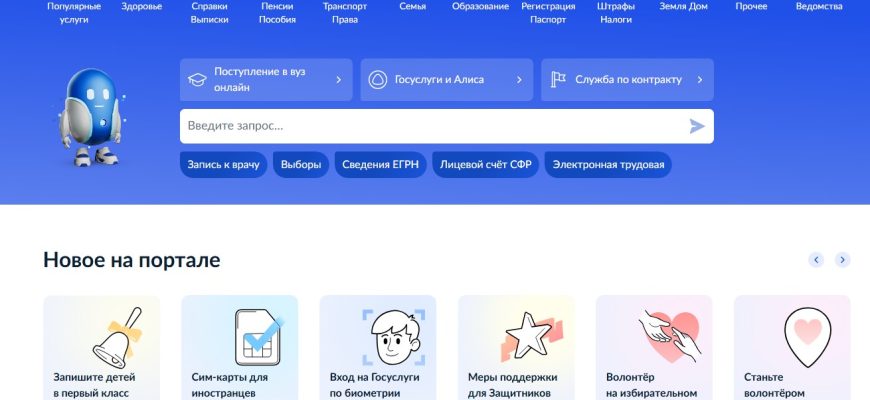Viewport: 870px width, 400px height.
Task: Click the chevron on Поступление в вуз
Action: [x=338, y=80]
